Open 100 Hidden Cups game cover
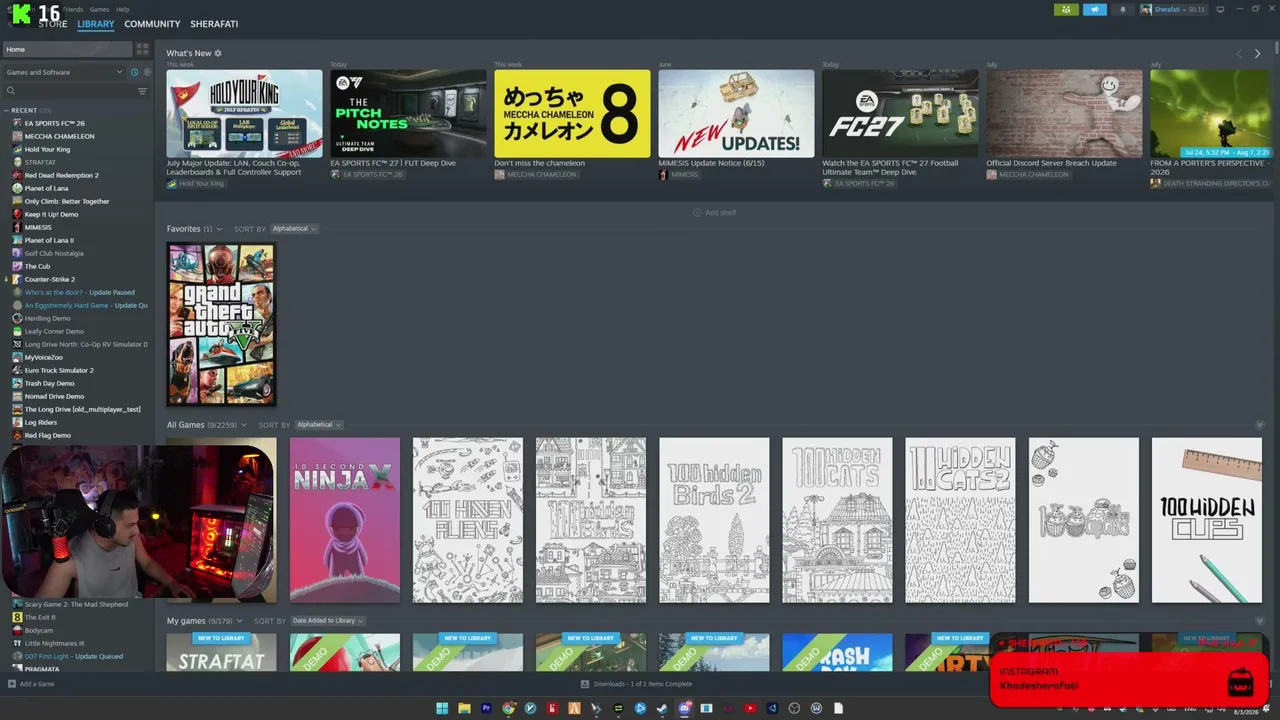 pos(1207,520)
